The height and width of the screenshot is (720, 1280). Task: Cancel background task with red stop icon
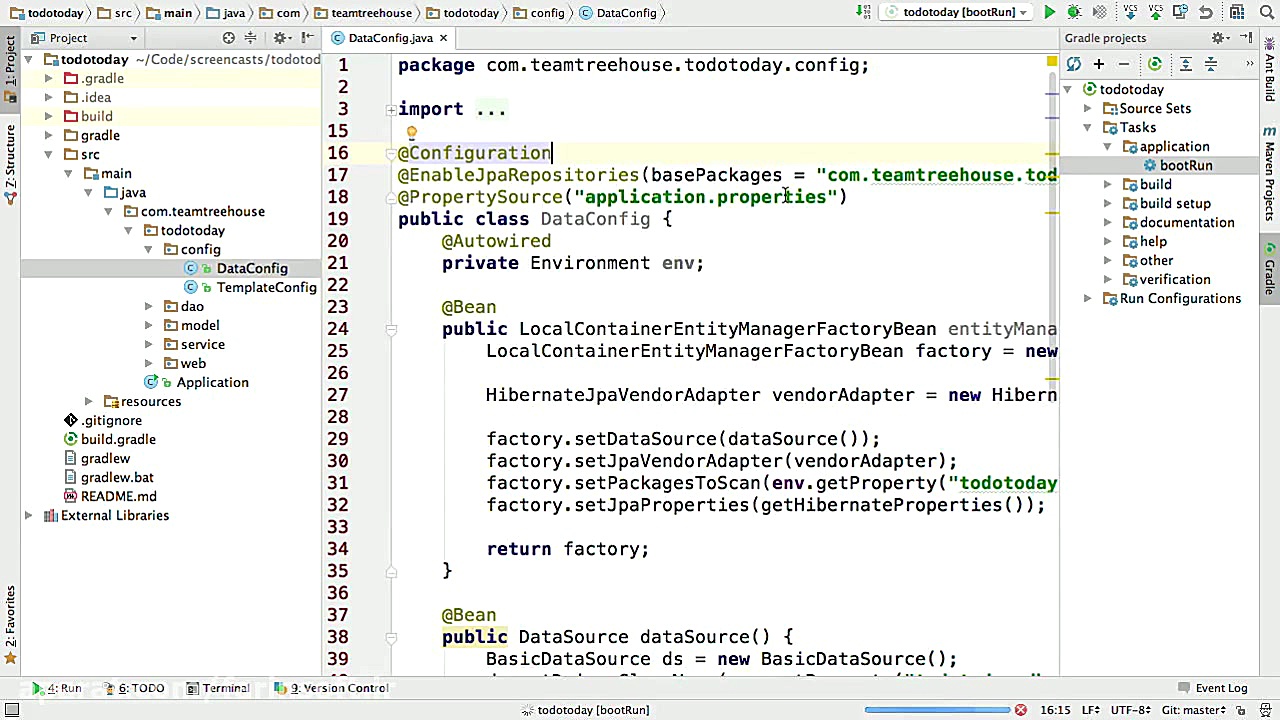coord(1020,710)
